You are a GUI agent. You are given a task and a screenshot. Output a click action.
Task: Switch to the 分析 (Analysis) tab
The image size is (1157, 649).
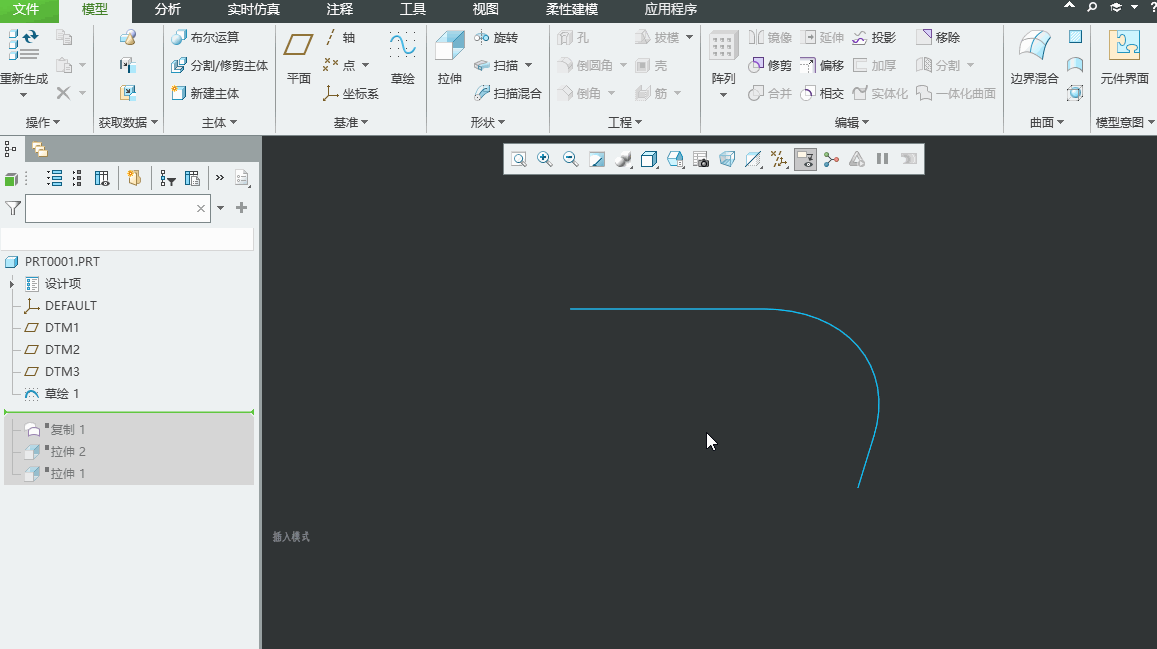point(167,10)
